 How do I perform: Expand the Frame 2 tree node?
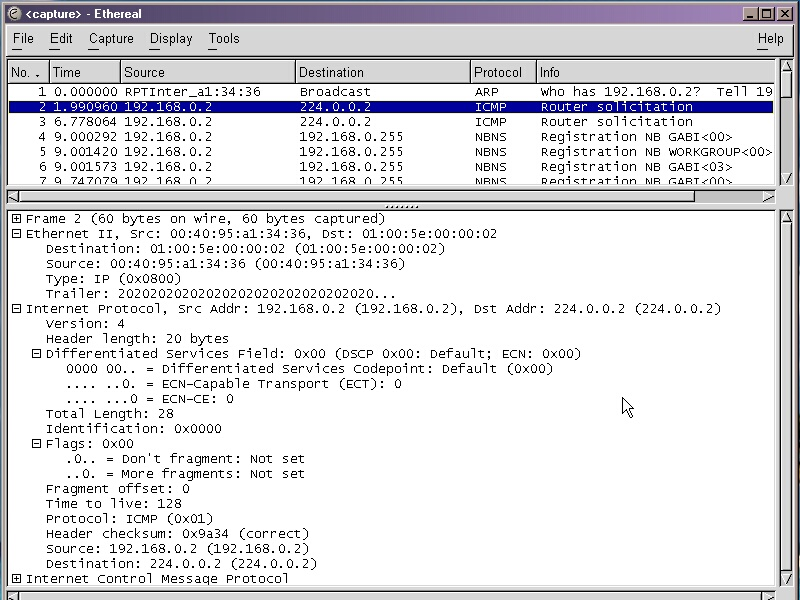click(16, 218)
